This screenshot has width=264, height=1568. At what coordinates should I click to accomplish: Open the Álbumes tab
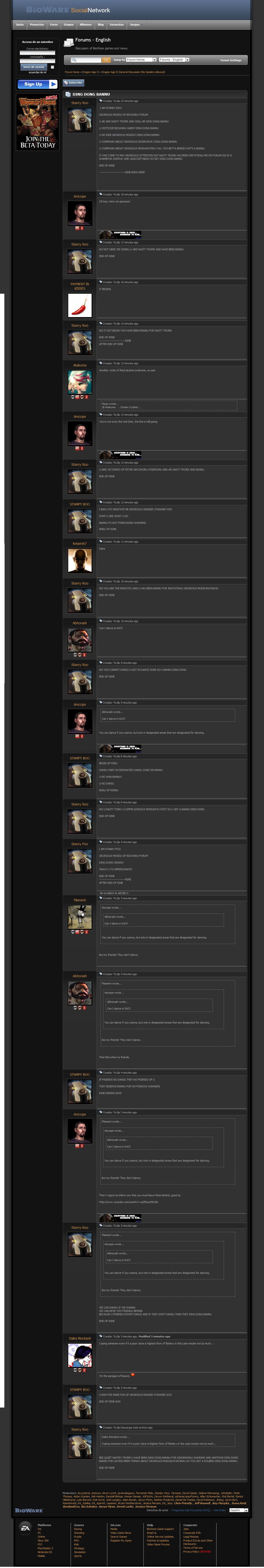point(85,25)
